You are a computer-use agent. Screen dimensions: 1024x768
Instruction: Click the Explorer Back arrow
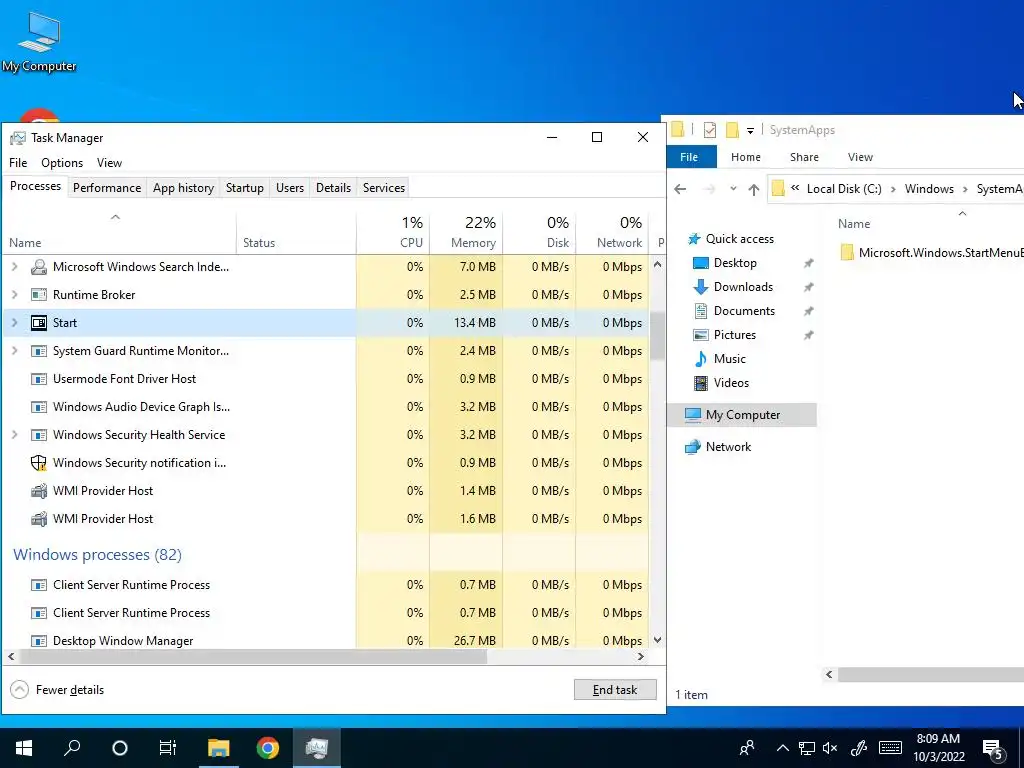click(x=680, y=189)
